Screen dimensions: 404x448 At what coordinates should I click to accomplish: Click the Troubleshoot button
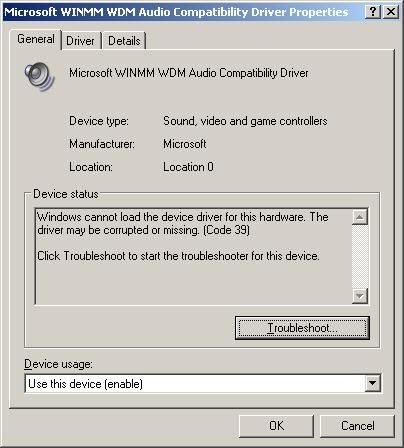302,328
